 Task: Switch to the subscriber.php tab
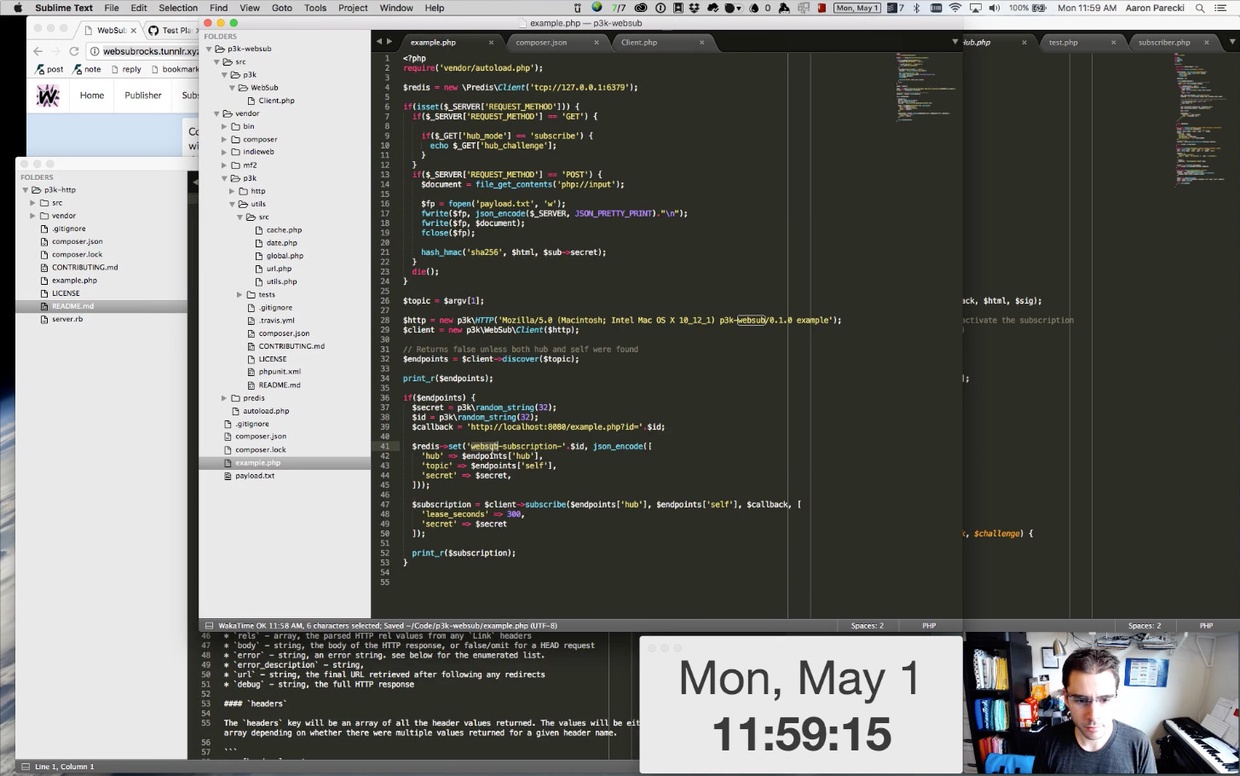pyautogui.click(x=1164, y=43)
